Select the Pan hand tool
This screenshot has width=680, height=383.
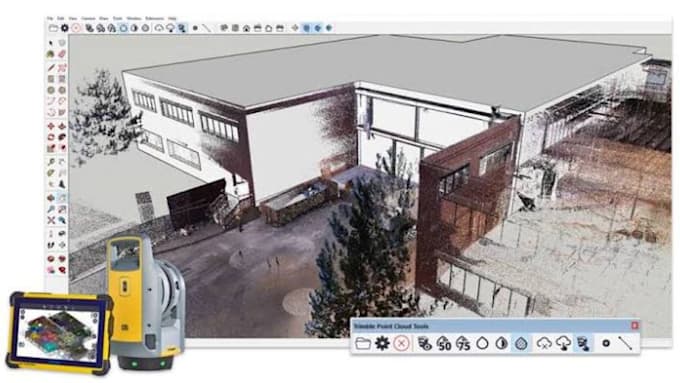pyautogui.click(x=62, y=198)
